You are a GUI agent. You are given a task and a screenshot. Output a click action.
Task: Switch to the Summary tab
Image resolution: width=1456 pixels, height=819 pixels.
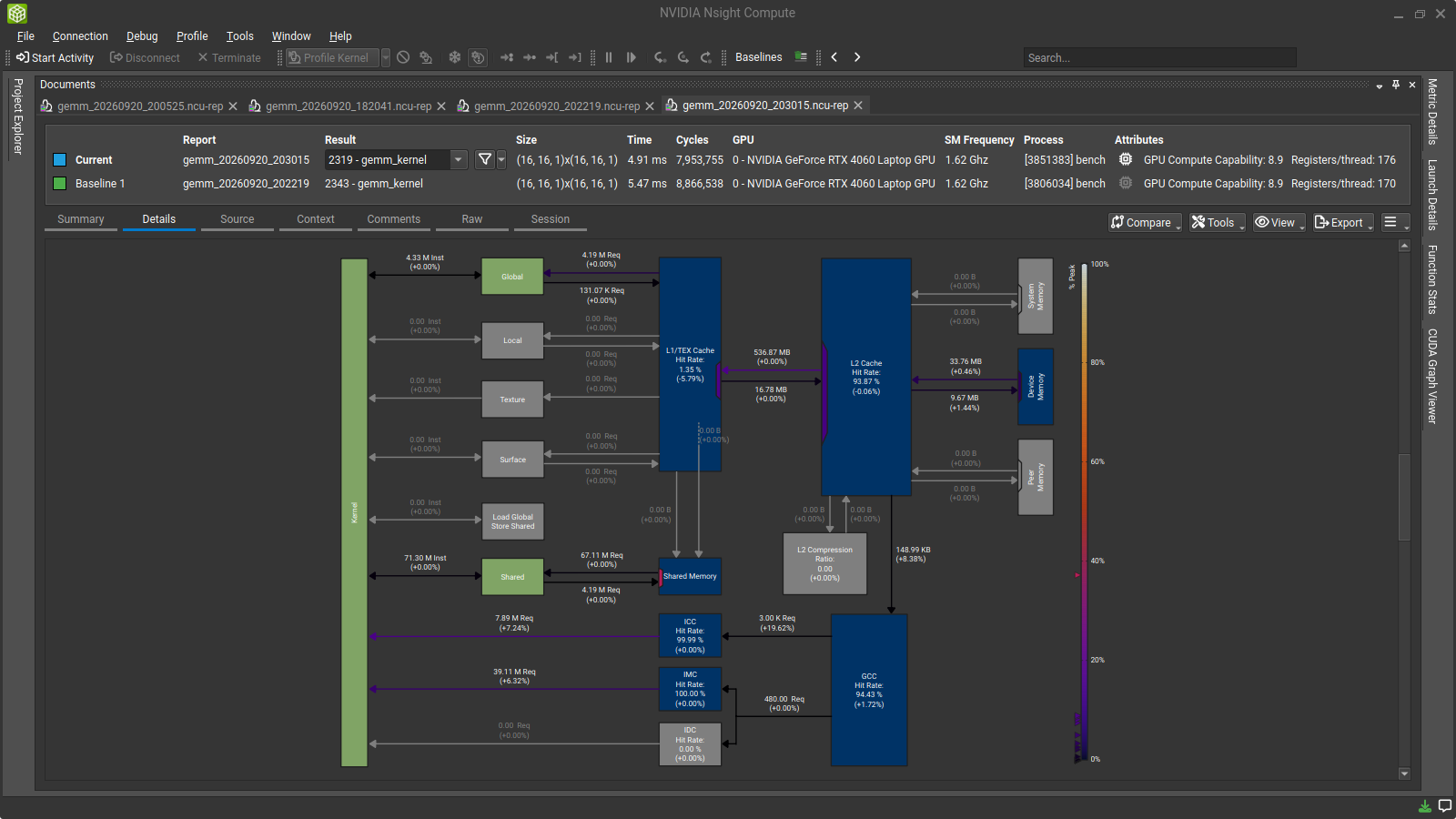pos(81,219)
